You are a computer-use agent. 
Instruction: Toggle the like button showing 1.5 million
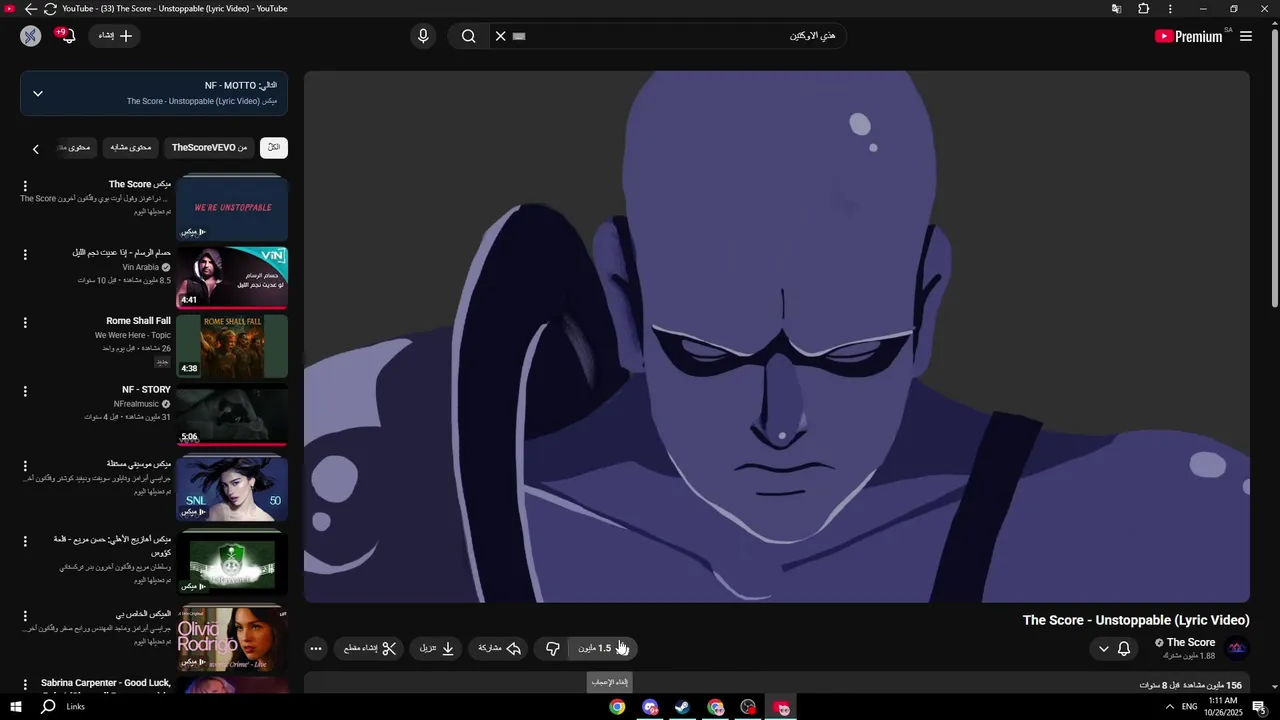(602, 649)
